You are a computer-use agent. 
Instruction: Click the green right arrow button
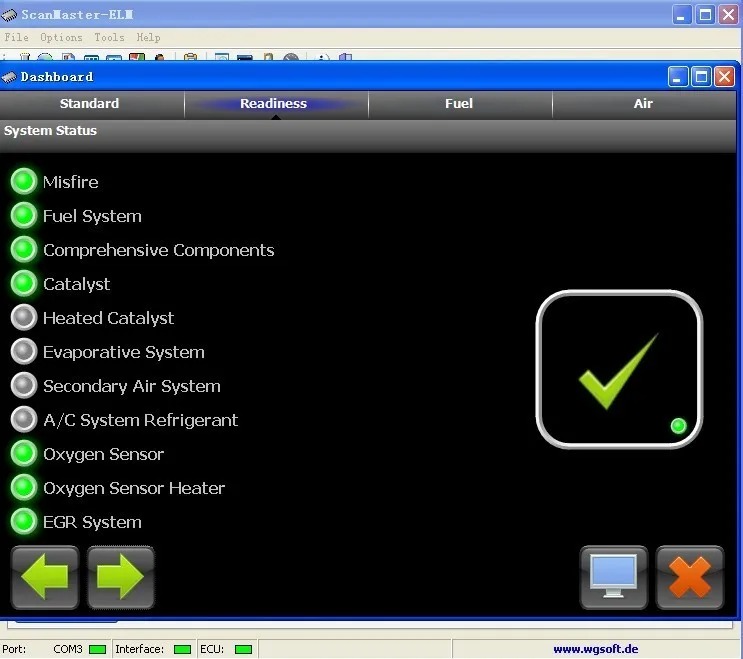(121, 577)
